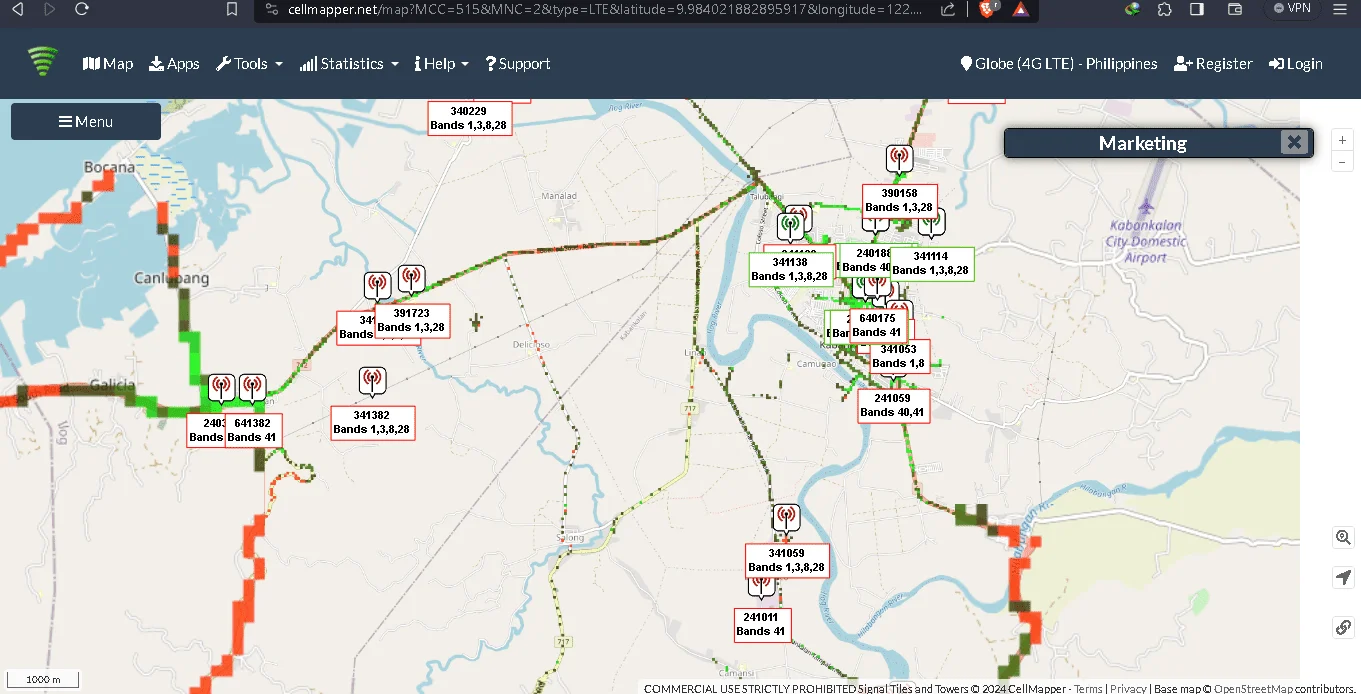
Task: Expand the Tools dropdown menu
Action: (249, 63)
